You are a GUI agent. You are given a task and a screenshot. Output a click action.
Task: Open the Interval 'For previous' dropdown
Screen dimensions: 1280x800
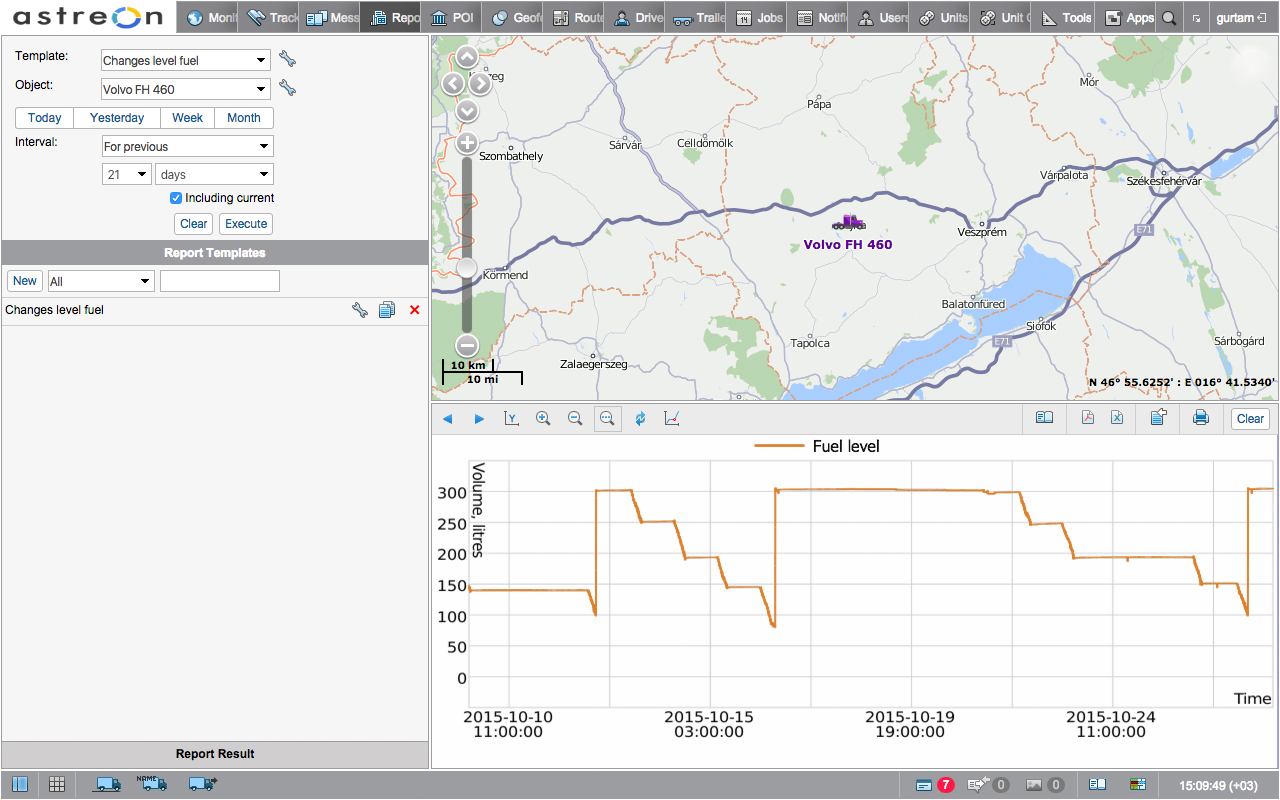pyautogui.click(x=188, y=146)
